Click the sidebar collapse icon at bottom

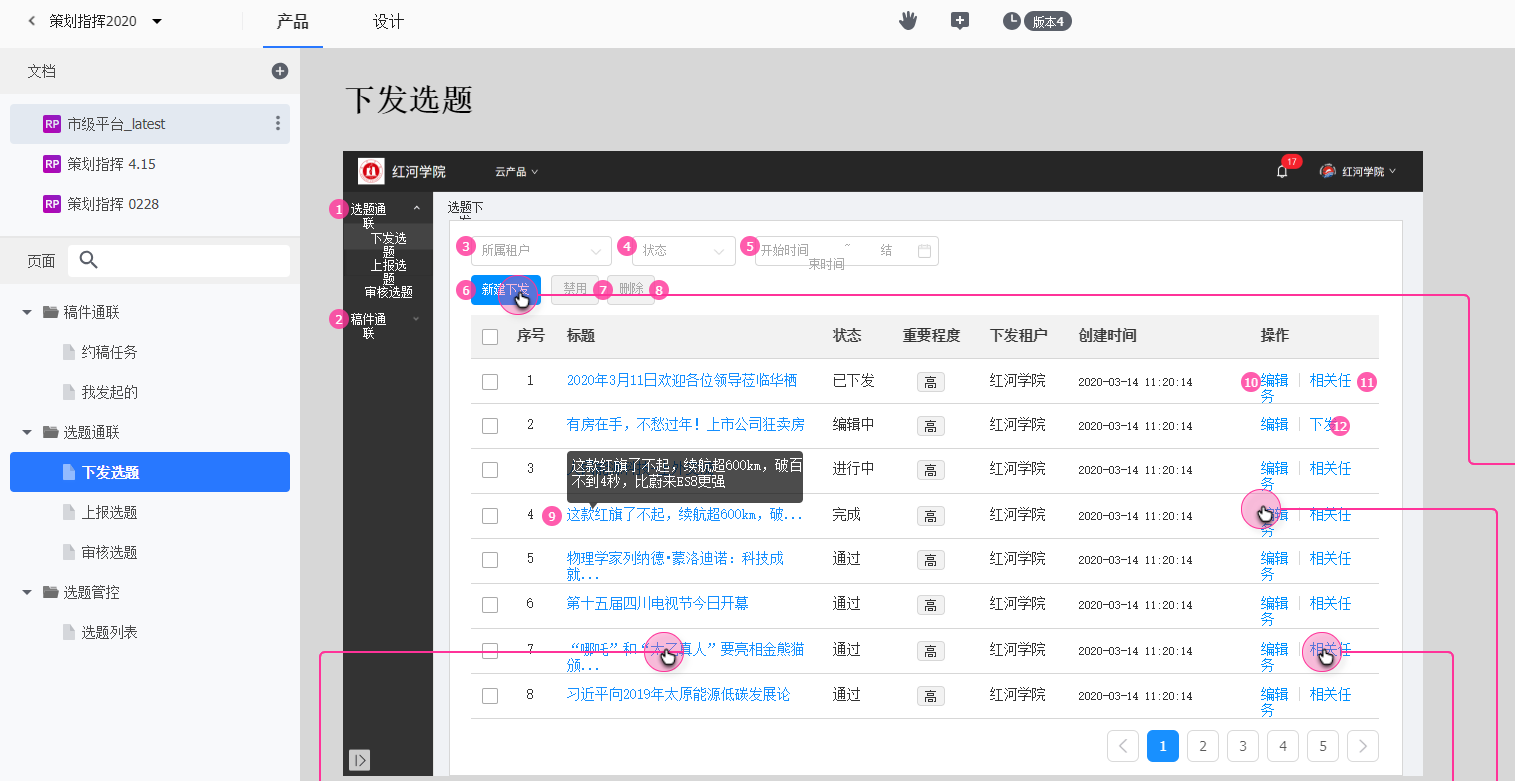[360, 760]
